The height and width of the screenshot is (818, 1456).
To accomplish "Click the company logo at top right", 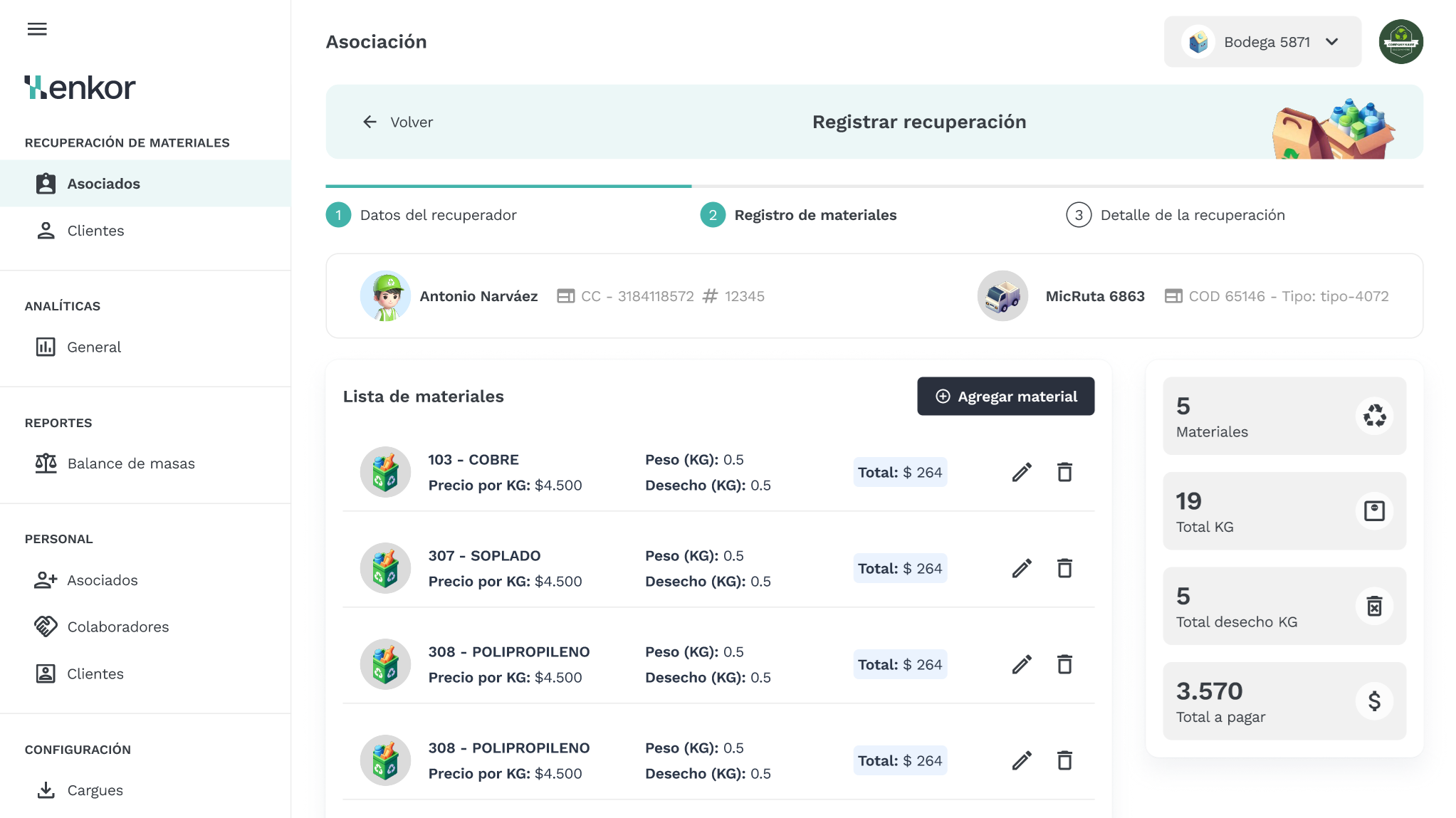I will pos(1400,41).
